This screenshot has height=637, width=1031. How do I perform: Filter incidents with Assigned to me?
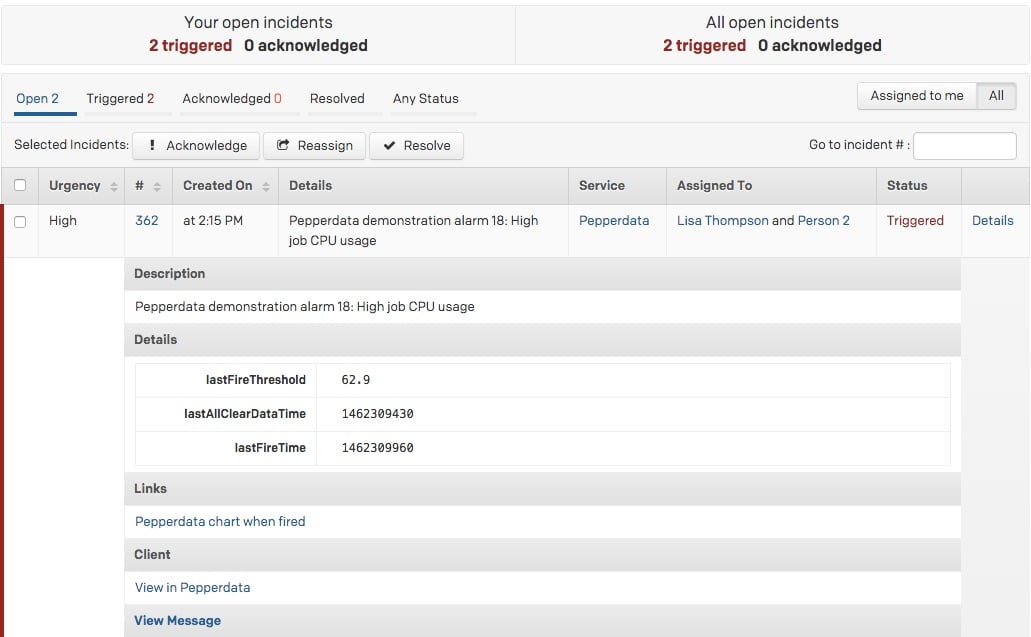916,96
